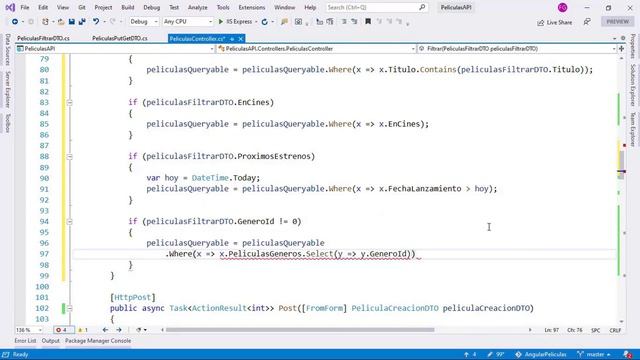The height and width of the screenshot is (360, 640).
Task: Start debugging with the green IIS Express play icon
Action: click(220, 22)
